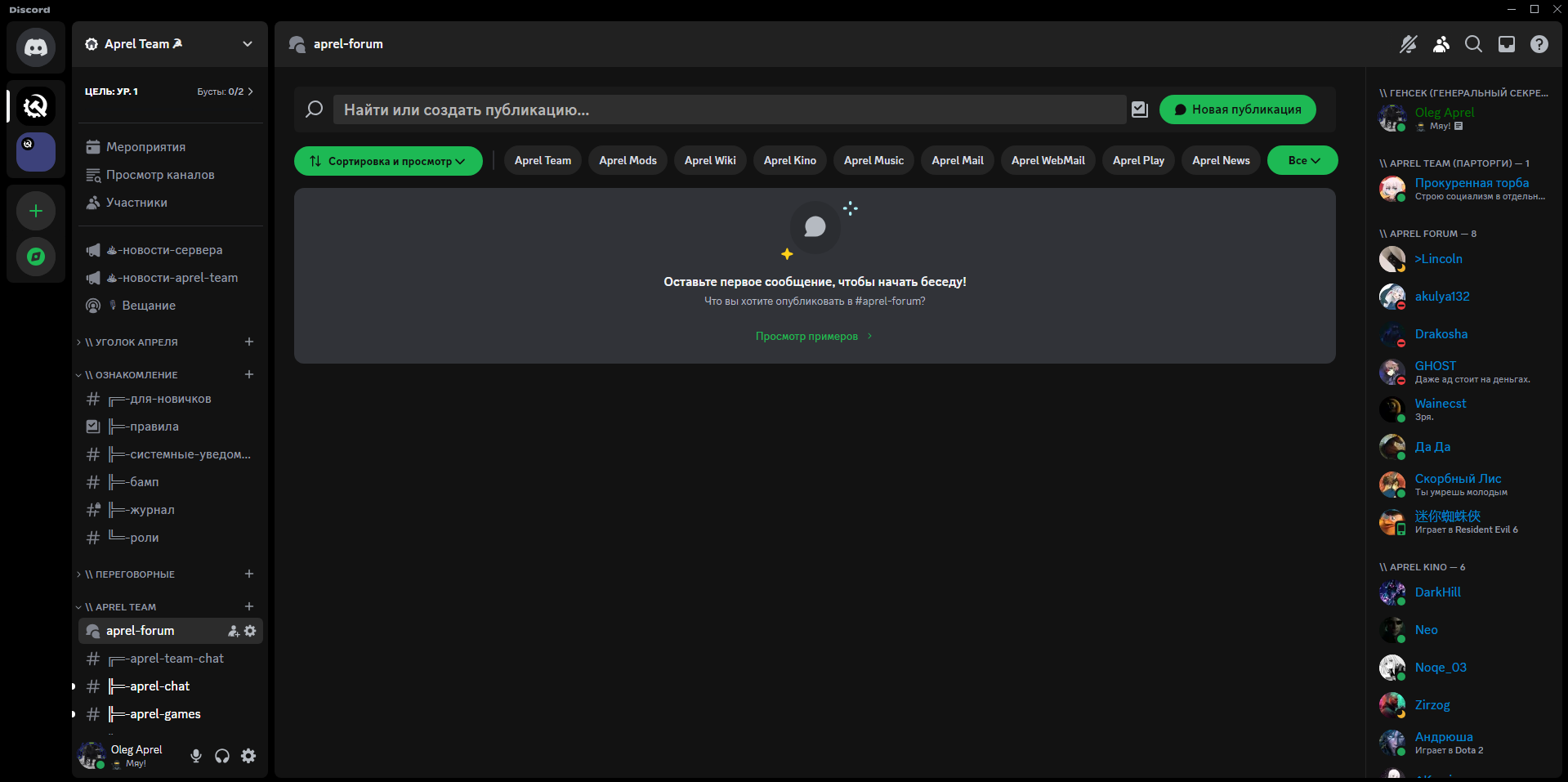The height and width of the screenshot is (782, 1568).
Task: Toggle the member list icon
Action: click(x=1441, y=44)
